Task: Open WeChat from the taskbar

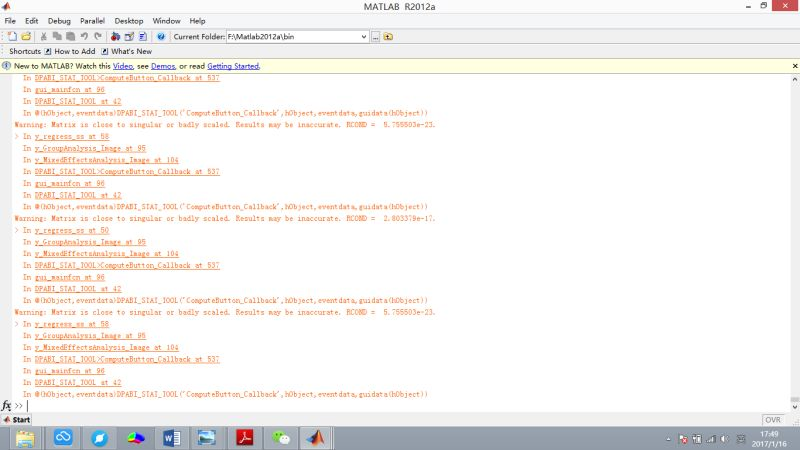Action: pyautogui.click(x=281, y=438)
